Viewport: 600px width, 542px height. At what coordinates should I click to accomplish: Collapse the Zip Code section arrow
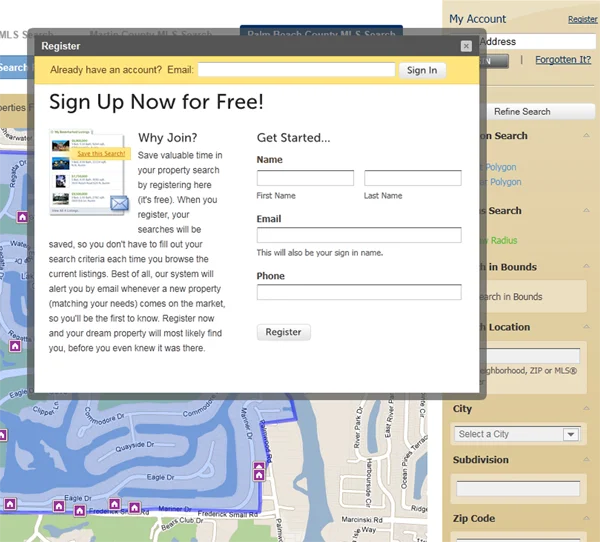point(587,519)
